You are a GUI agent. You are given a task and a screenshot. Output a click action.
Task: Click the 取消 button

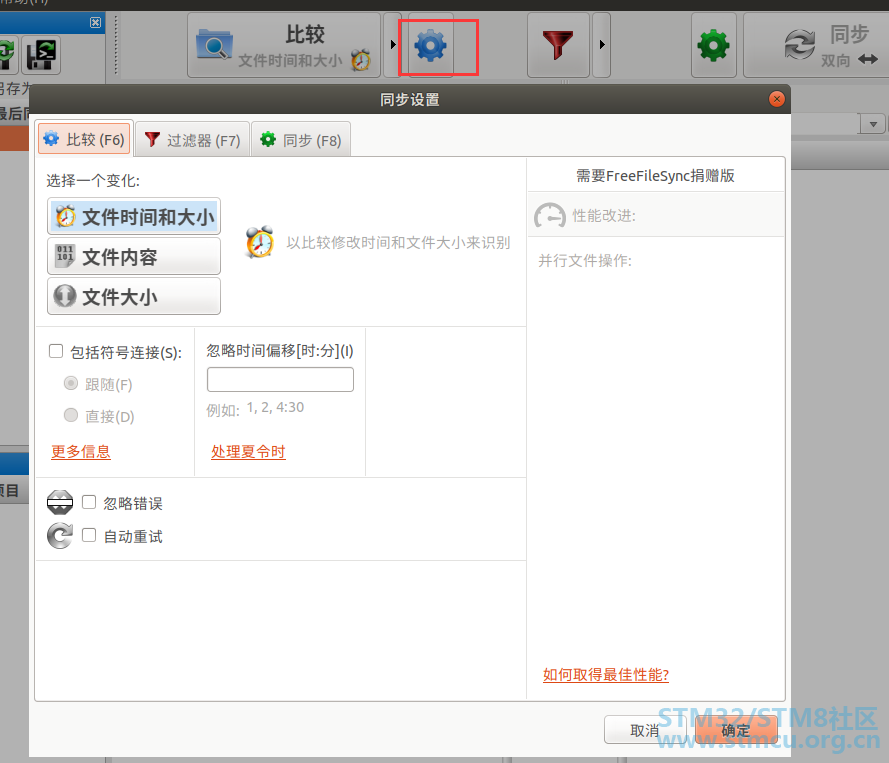[645, 730]
